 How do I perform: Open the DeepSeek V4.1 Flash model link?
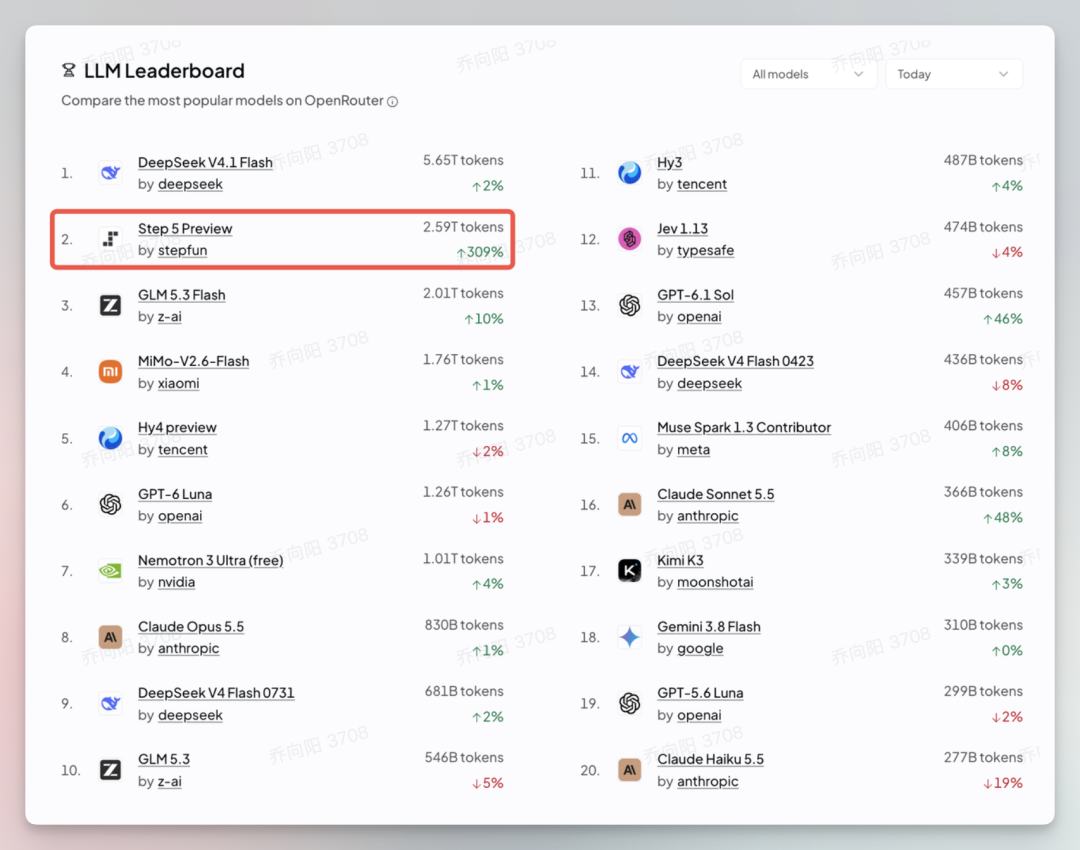205,163
